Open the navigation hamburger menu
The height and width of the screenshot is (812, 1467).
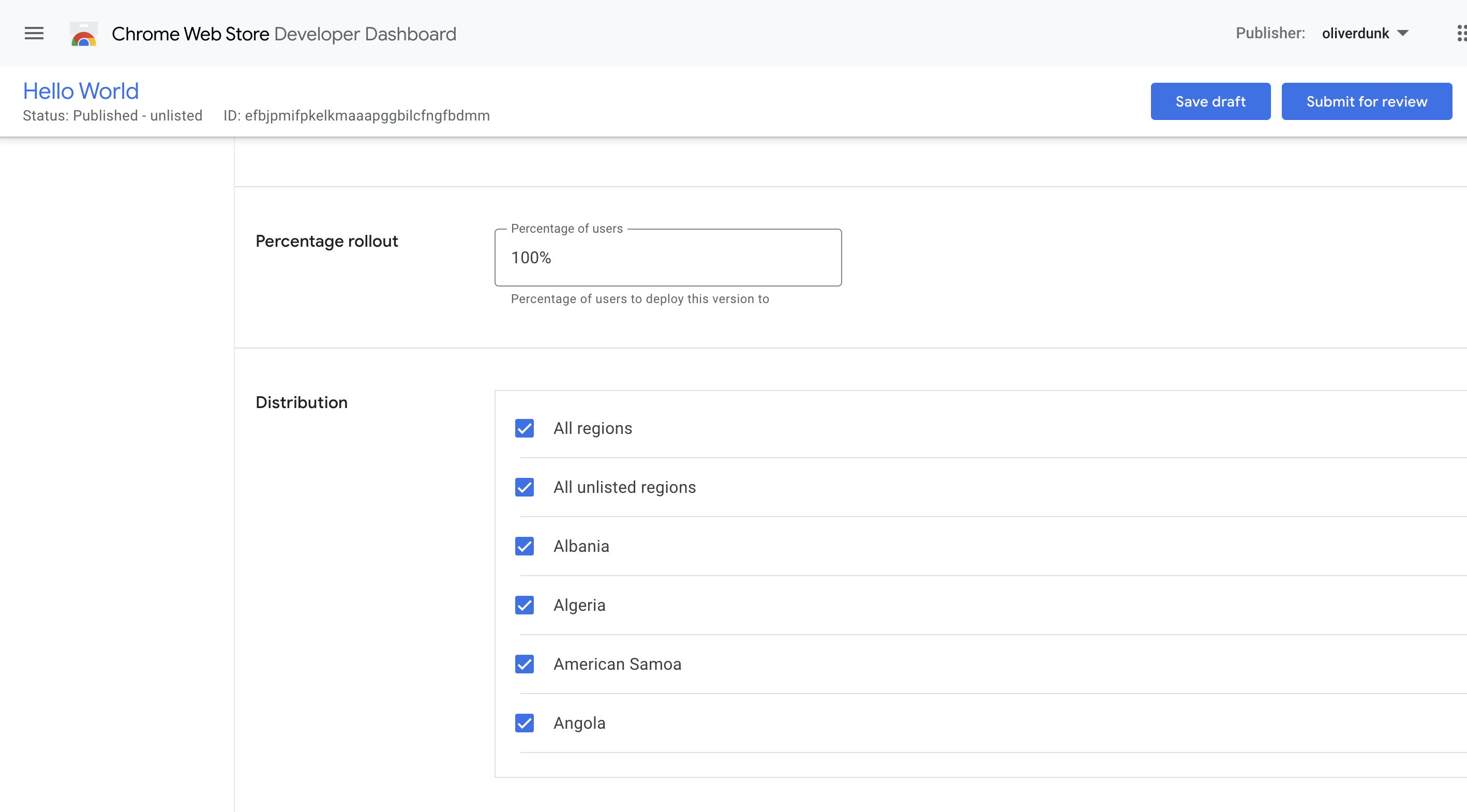pyautogui.click(x=34, y=33)
